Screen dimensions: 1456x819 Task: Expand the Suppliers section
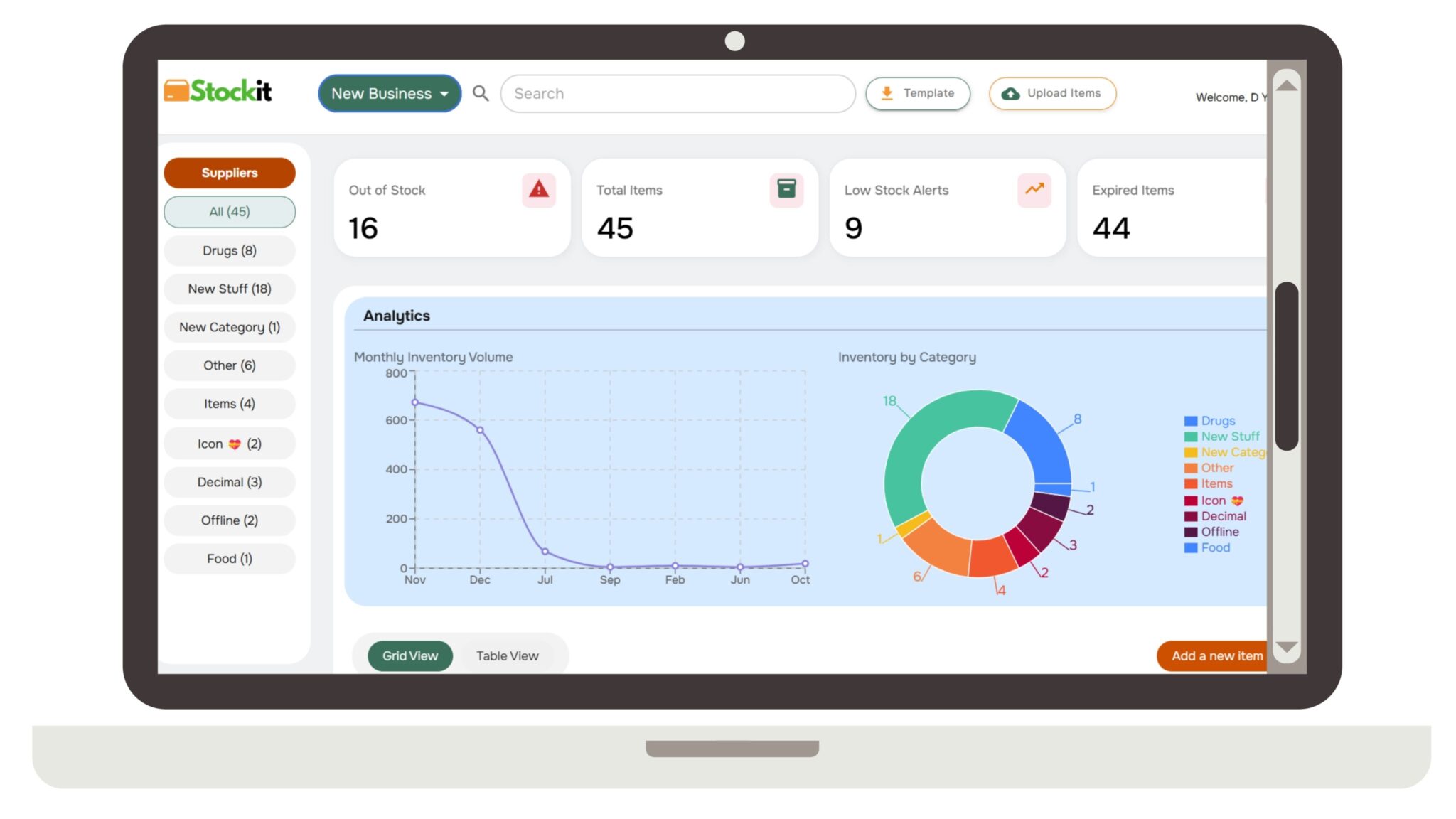(x=229, y=172)
